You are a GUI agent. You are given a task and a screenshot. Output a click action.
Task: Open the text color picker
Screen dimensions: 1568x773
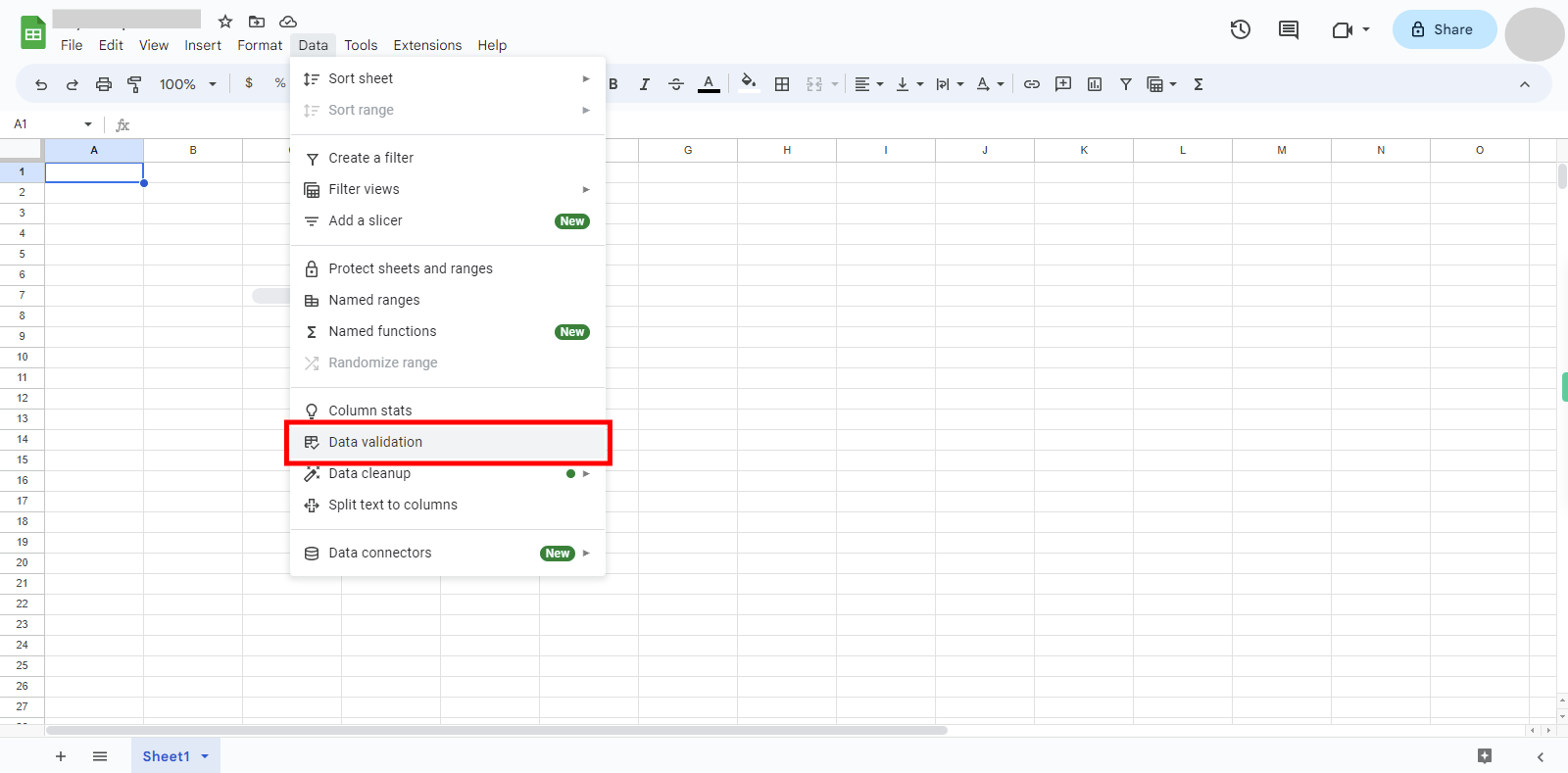[x=709, y=84]
